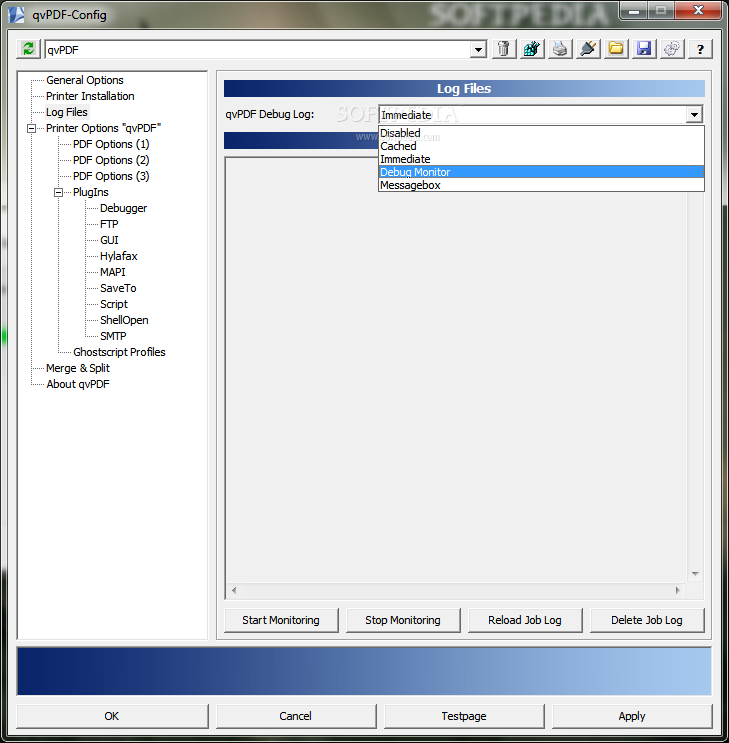
Task: Click the printer icon in toolbar
Action: point(560,49)
